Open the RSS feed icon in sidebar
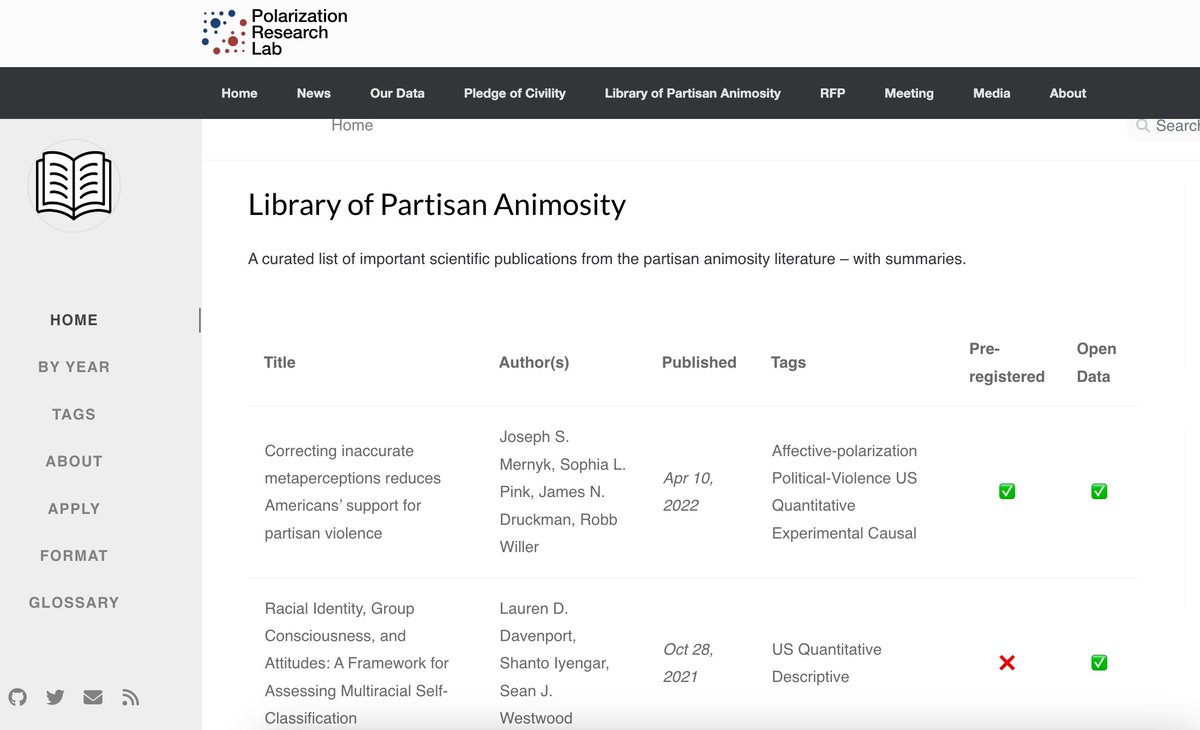The width and height of the screenshot is (1200, 730). [131, 697]
